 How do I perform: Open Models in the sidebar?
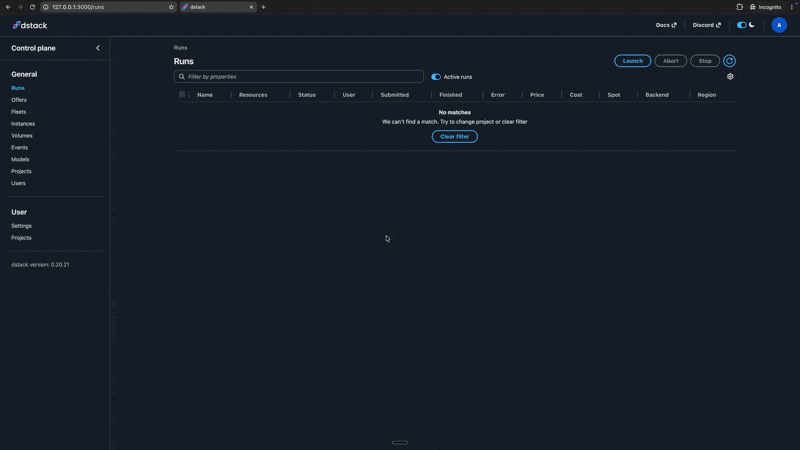20,159
